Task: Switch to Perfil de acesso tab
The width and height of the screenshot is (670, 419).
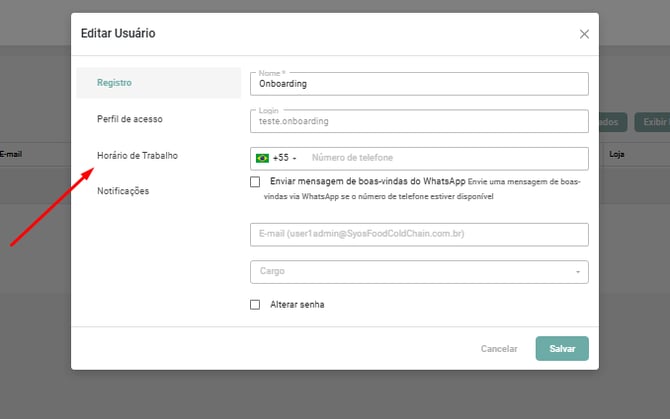Action: pos(129,119)
